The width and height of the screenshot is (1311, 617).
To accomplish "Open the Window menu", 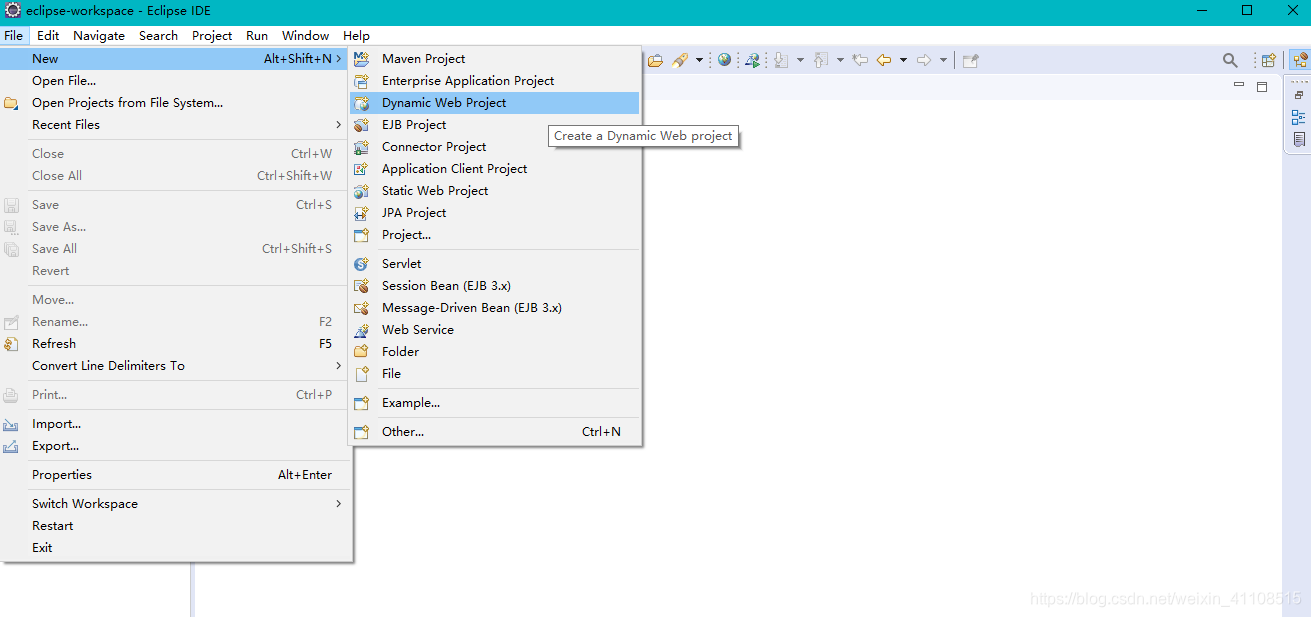I will [x=306, y=35].
